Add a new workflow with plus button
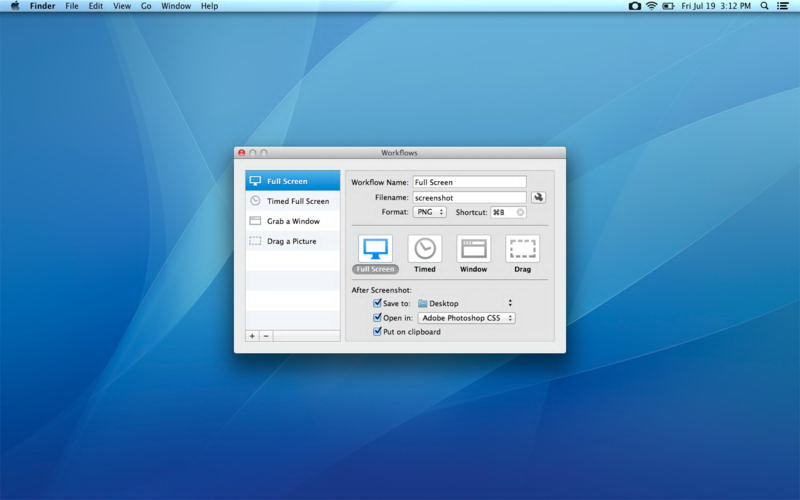 click(252, 336)
